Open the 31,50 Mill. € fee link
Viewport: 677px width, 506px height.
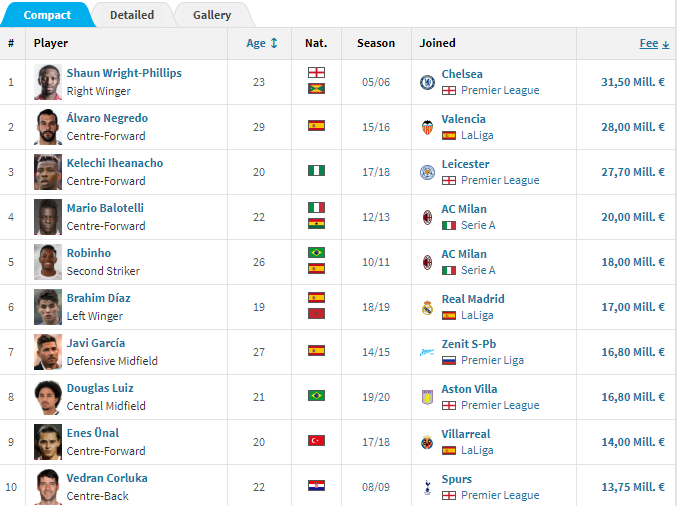point(633,82)
